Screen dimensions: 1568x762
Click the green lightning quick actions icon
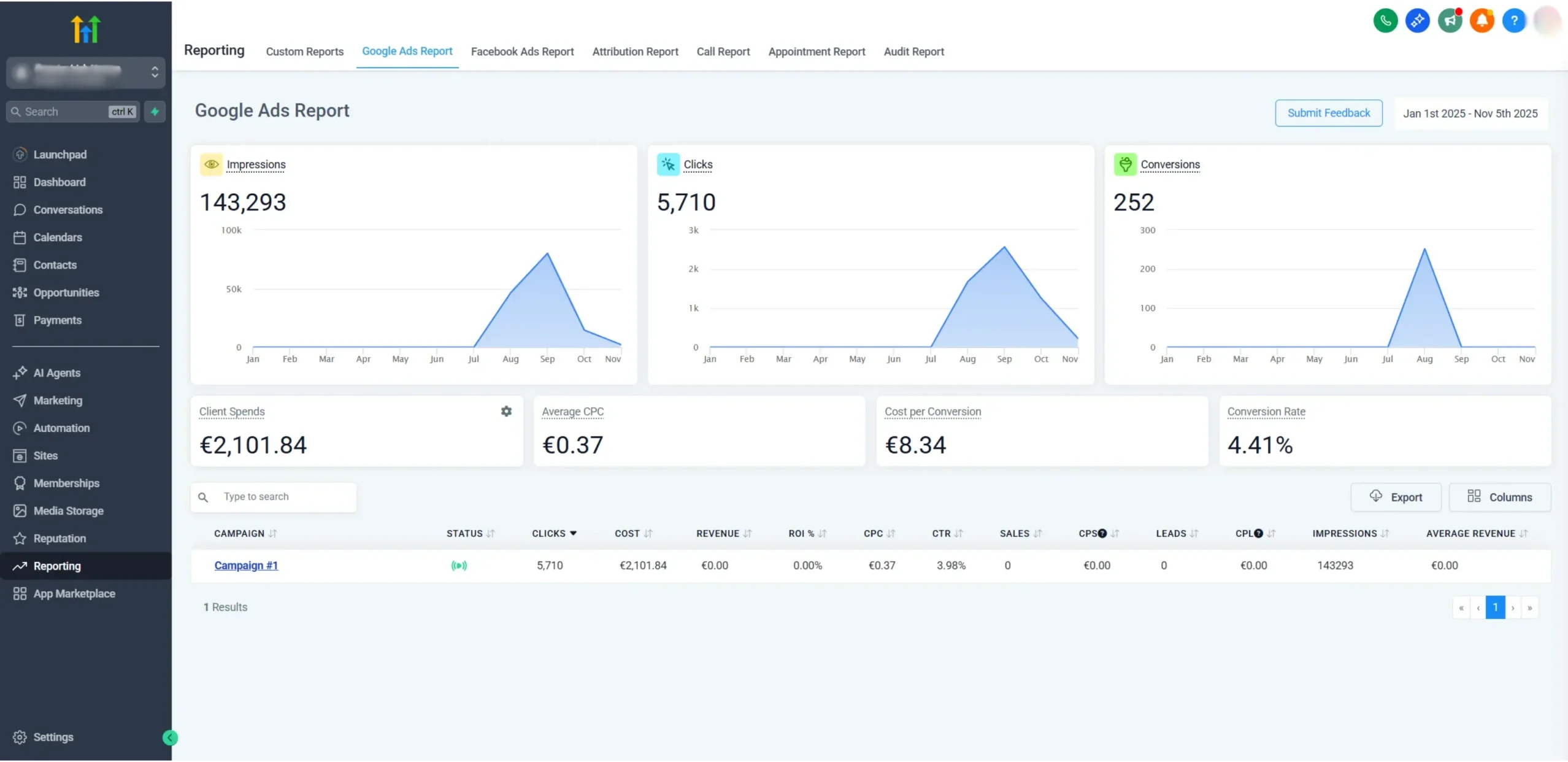(x=155, y=112)
